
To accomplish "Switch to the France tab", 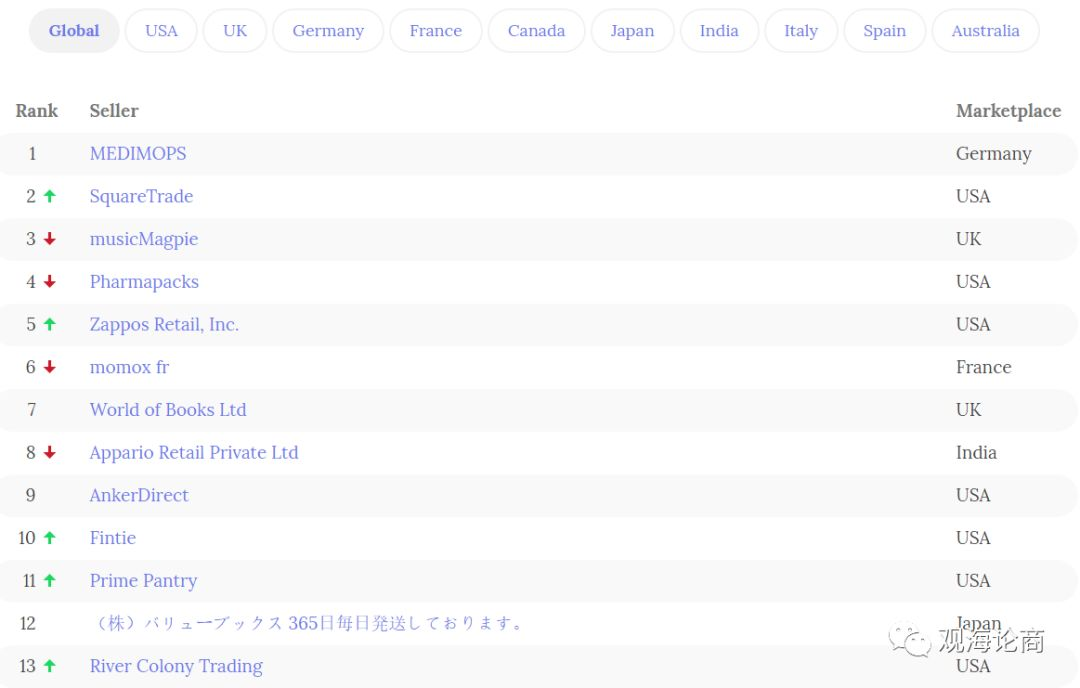I will pyautogui.click(x=435, y=31).
